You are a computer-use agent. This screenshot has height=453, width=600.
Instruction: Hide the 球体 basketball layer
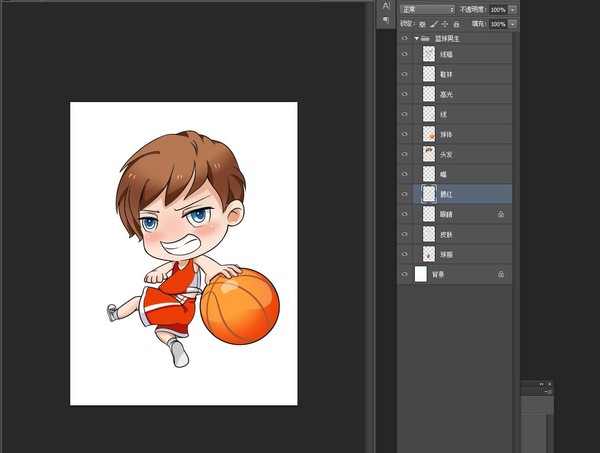click(404, 134)
